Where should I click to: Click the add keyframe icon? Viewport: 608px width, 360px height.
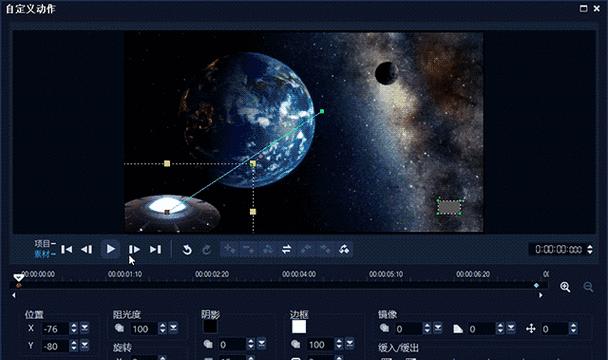point(230,249)
